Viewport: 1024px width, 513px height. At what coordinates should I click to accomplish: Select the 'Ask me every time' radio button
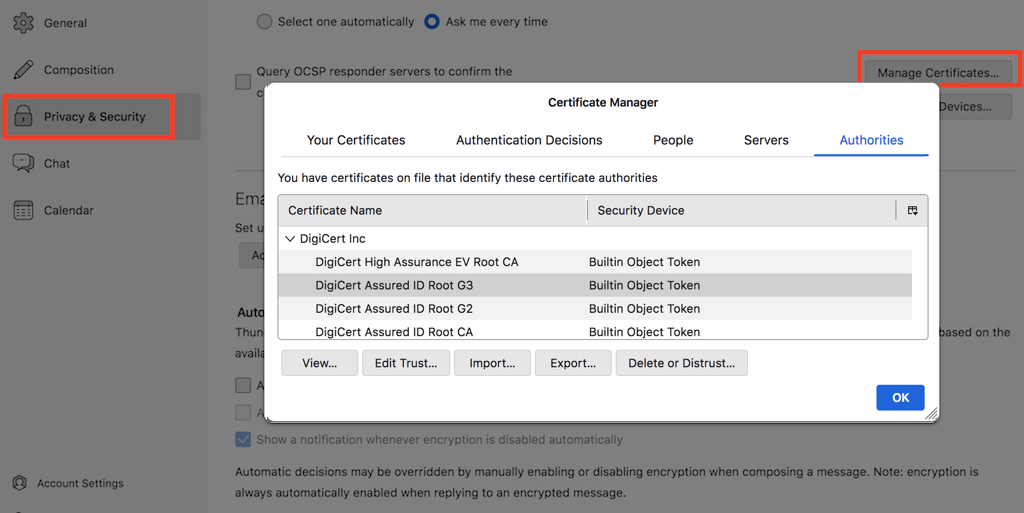432,22
